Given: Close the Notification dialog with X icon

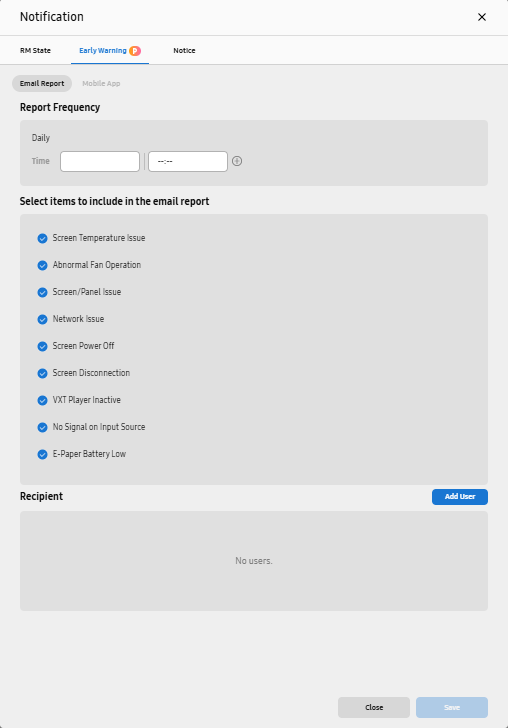Looking at the screenshot, I should (482, 17).
